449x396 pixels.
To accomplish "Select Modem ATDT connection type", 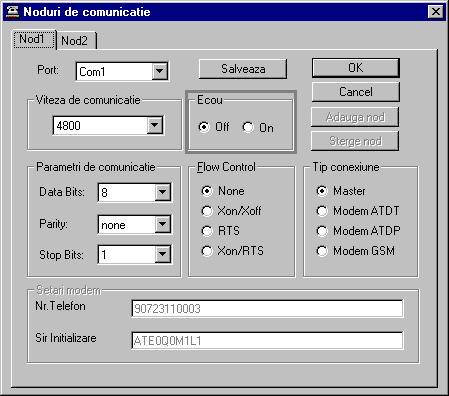I will point(358,211).
